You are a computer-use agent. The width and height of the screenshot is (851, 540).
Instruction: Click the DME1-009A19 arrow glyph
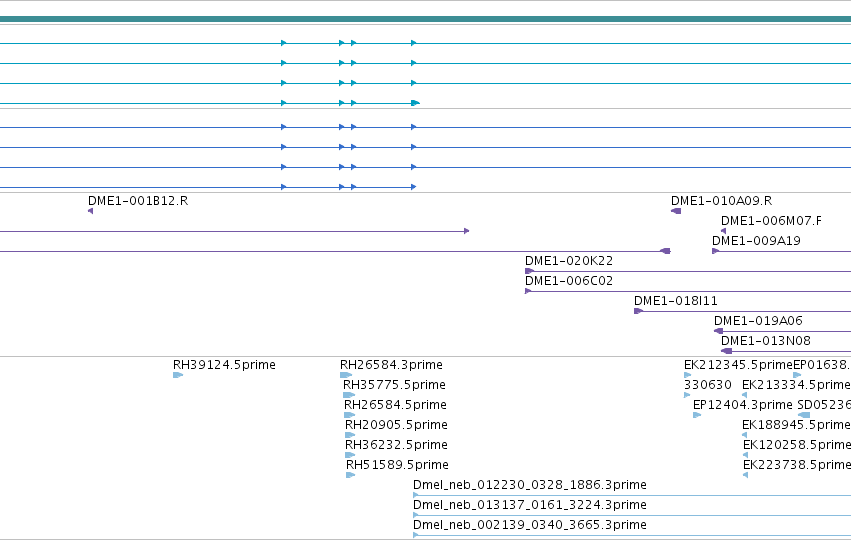pos(715,251)
